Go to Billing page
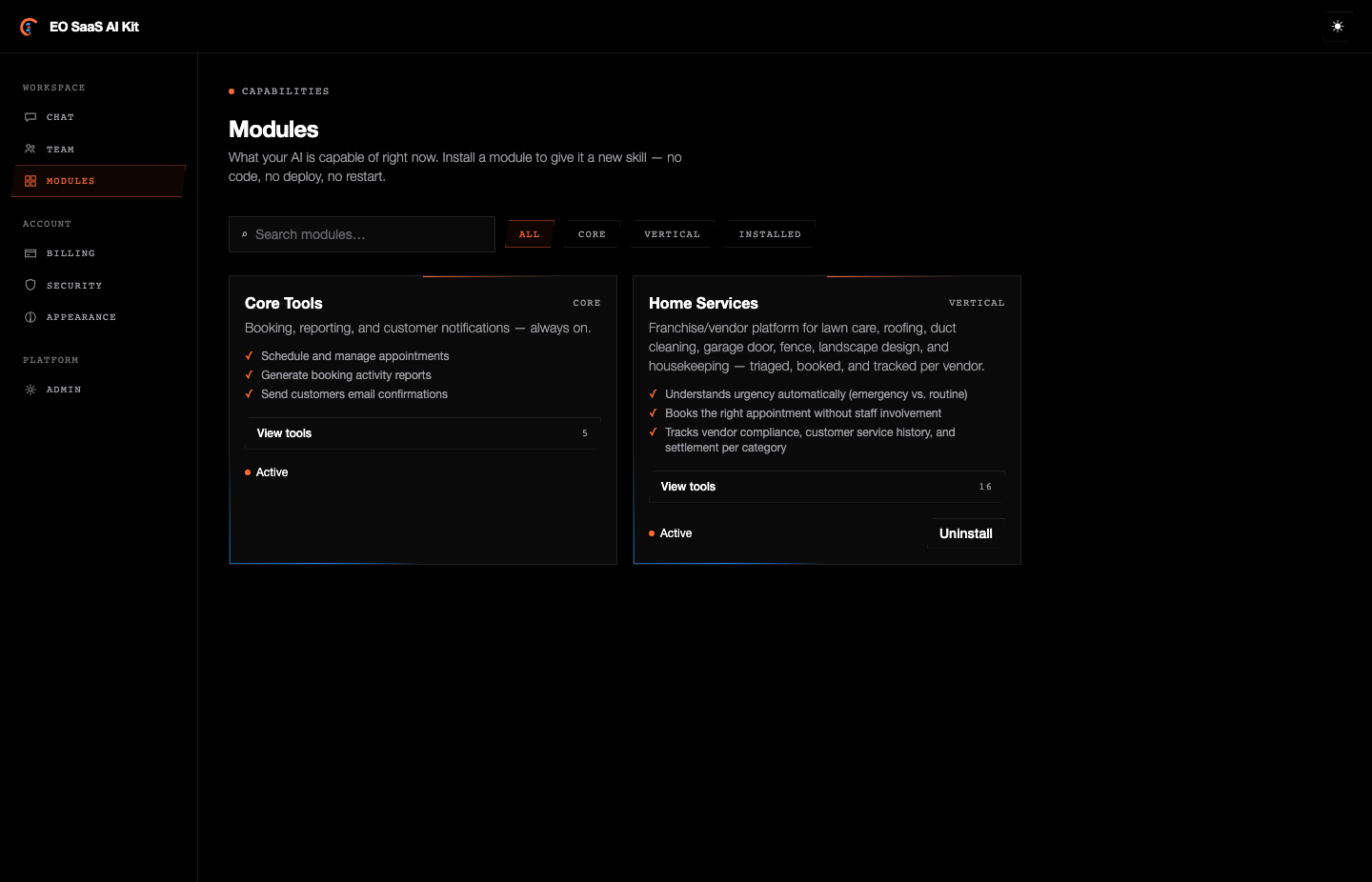This screenshot has height=882, width=1372. pos(99,253)
